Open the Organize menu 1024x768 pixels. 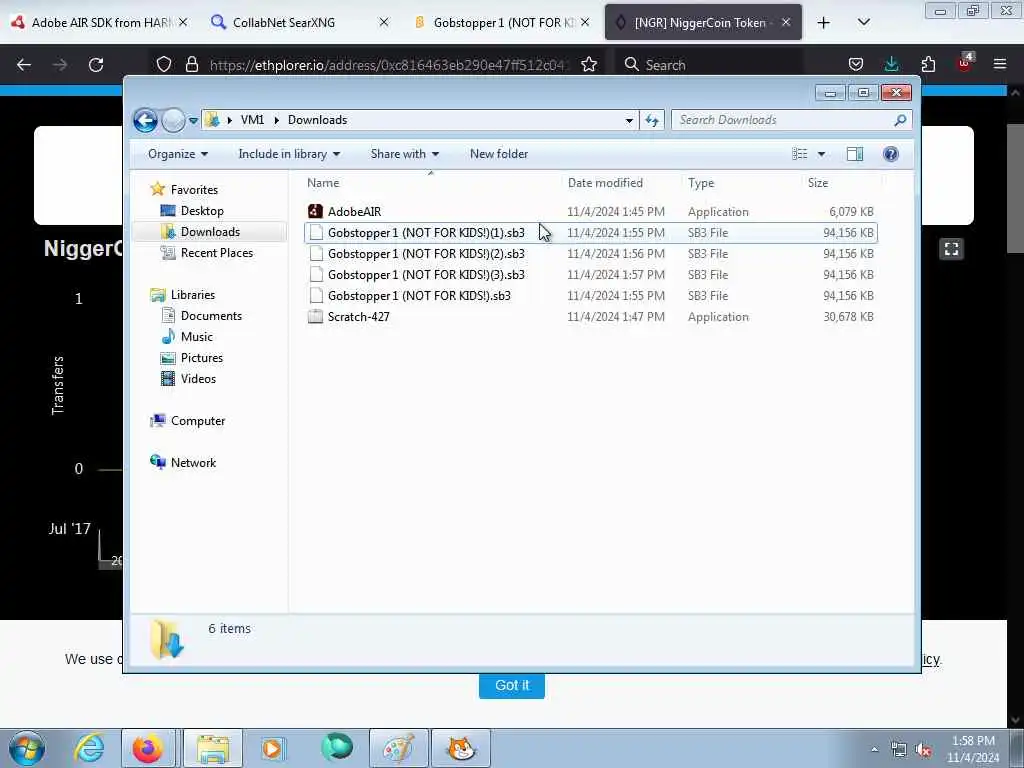[x=178, y=154]
